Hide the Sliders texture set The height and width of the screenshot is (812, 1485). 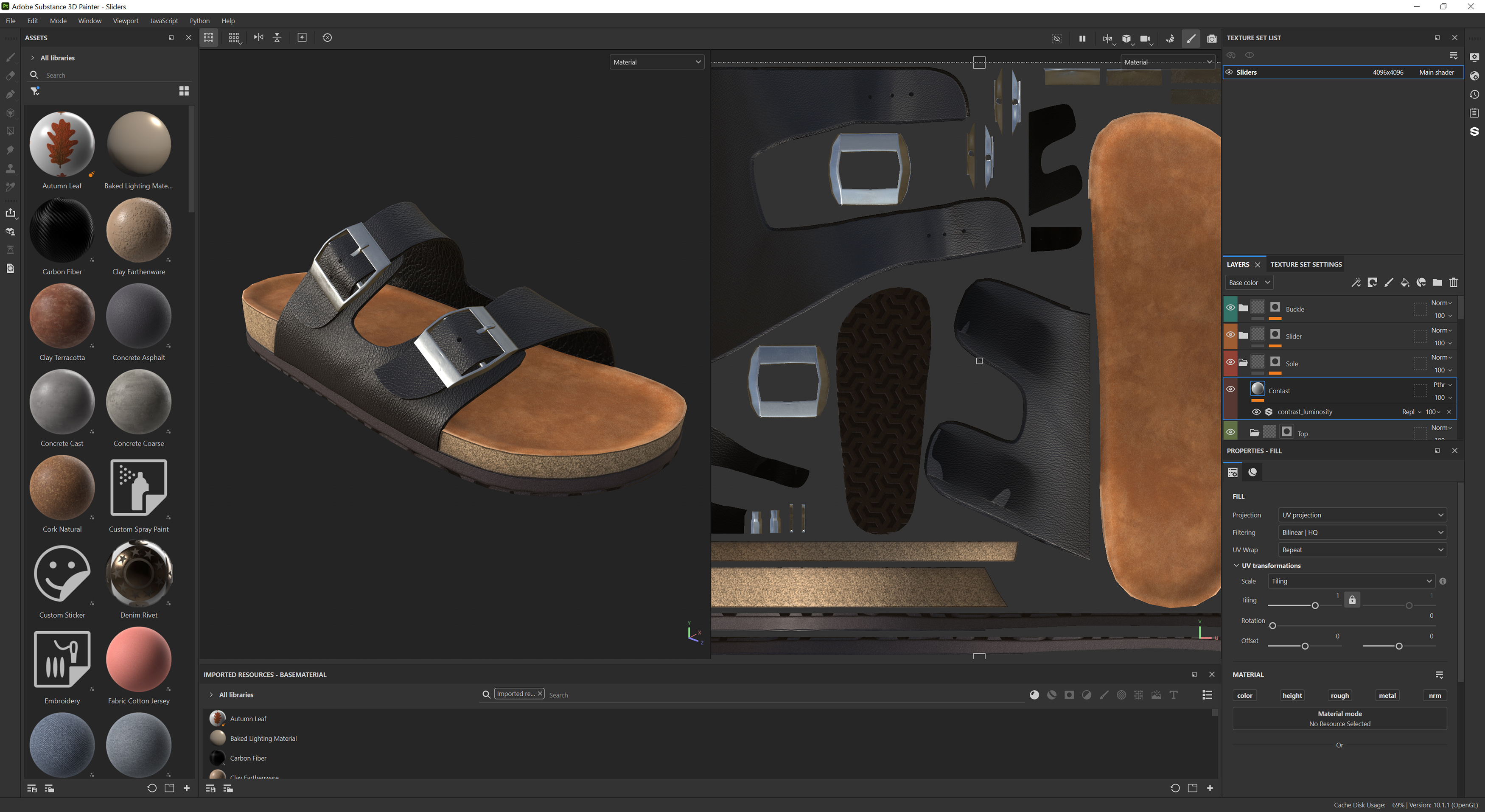(x=1230, y=72)
